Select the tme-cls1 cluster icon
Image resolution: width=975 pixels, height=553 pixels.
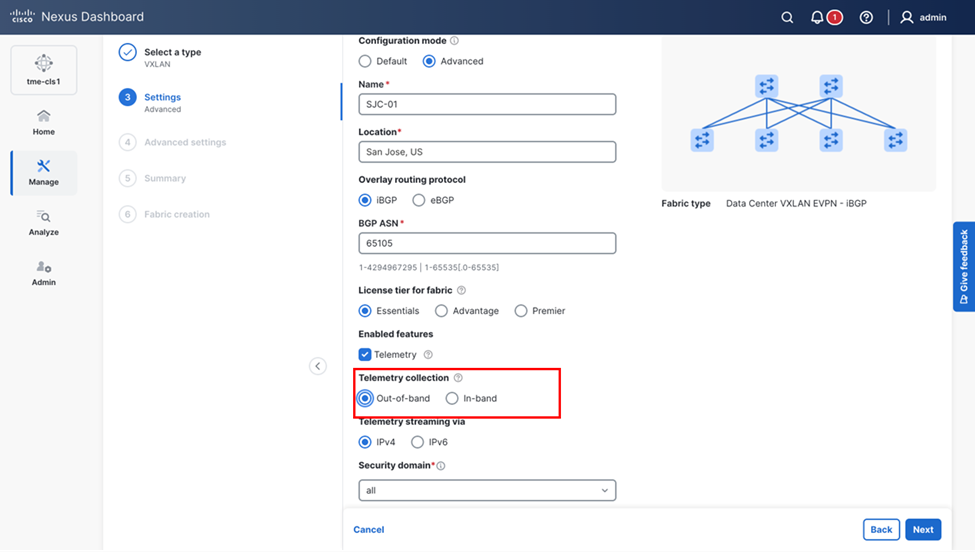click(x=44, y=70)
